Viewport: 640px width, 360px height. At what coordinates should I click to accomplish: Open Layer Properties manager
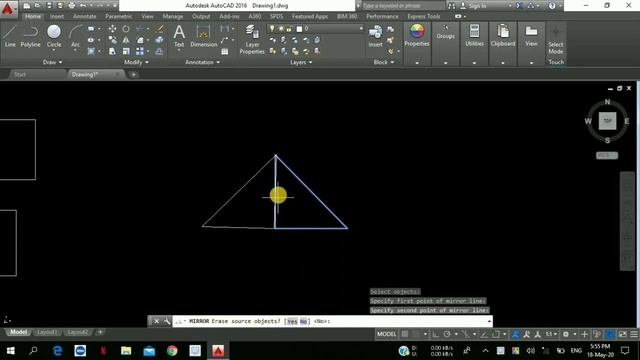click(x=252, y=39)
